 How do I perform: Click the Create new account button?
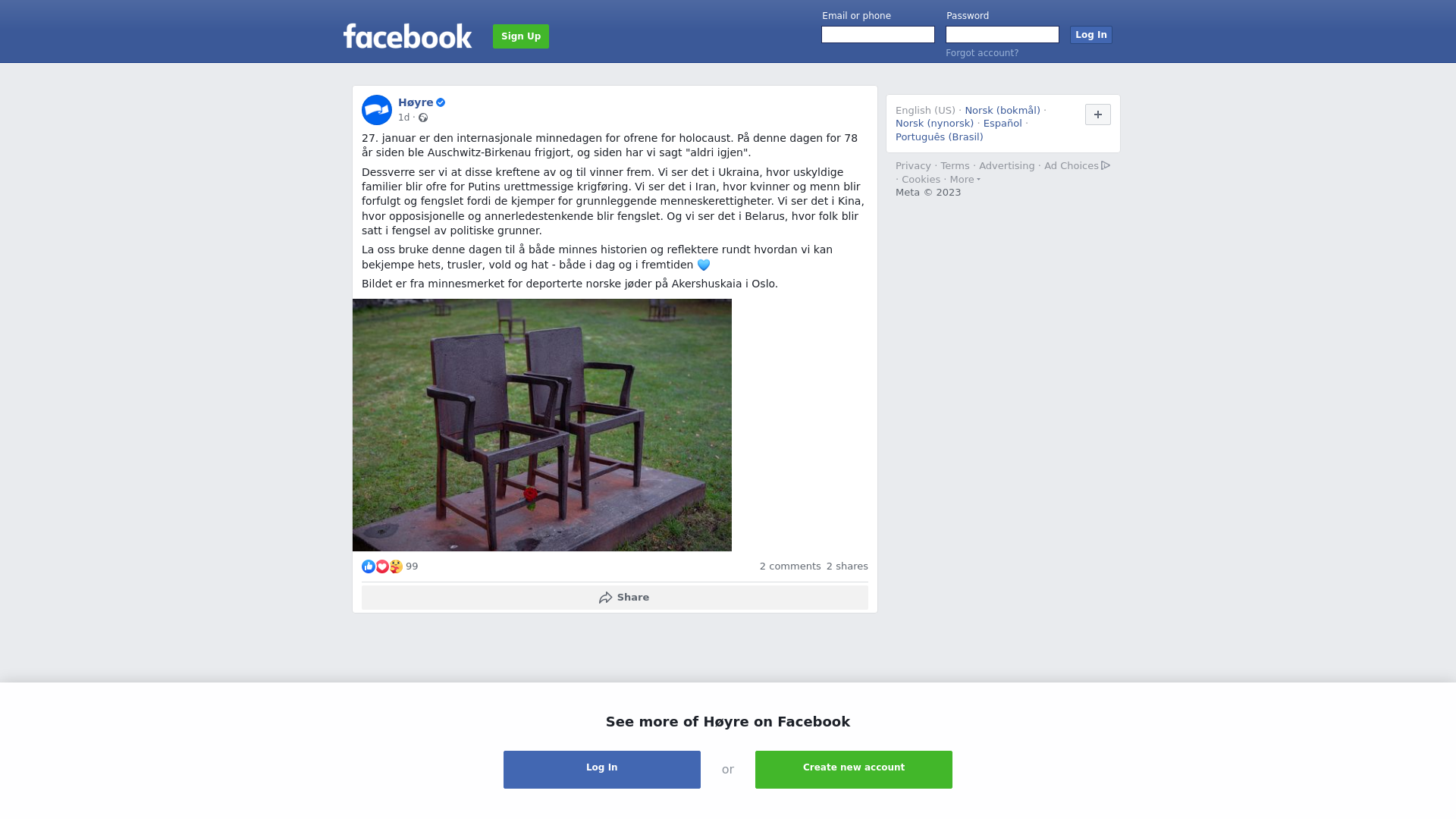pos(854,770)
